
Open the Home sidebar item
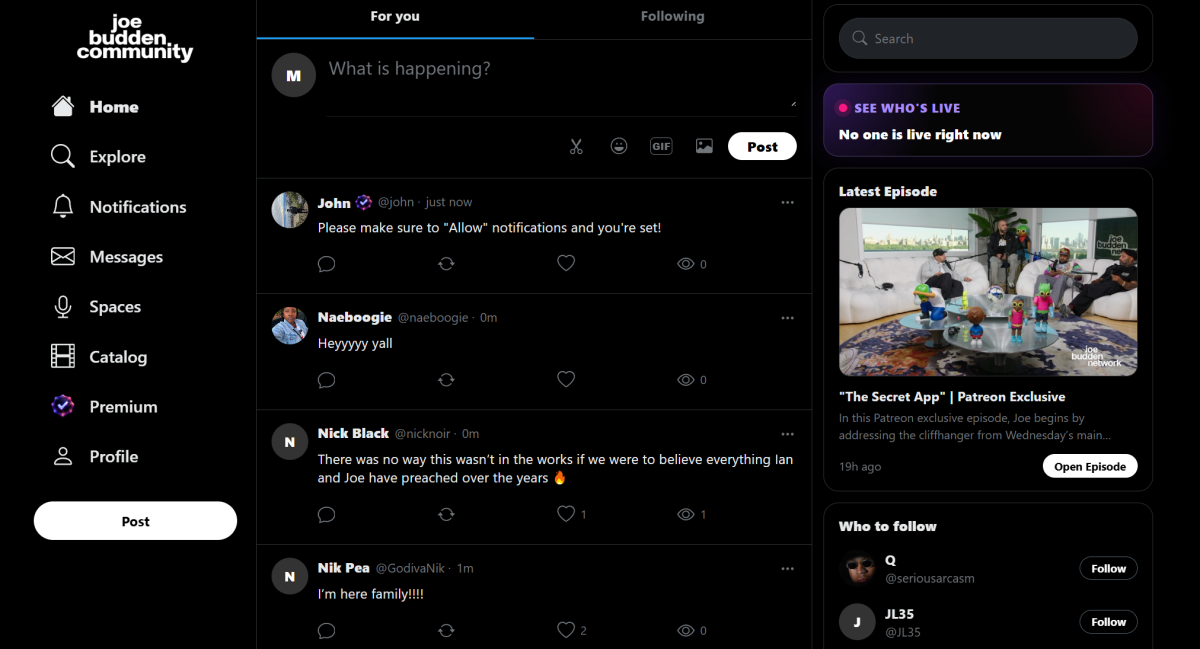point(95,107)
